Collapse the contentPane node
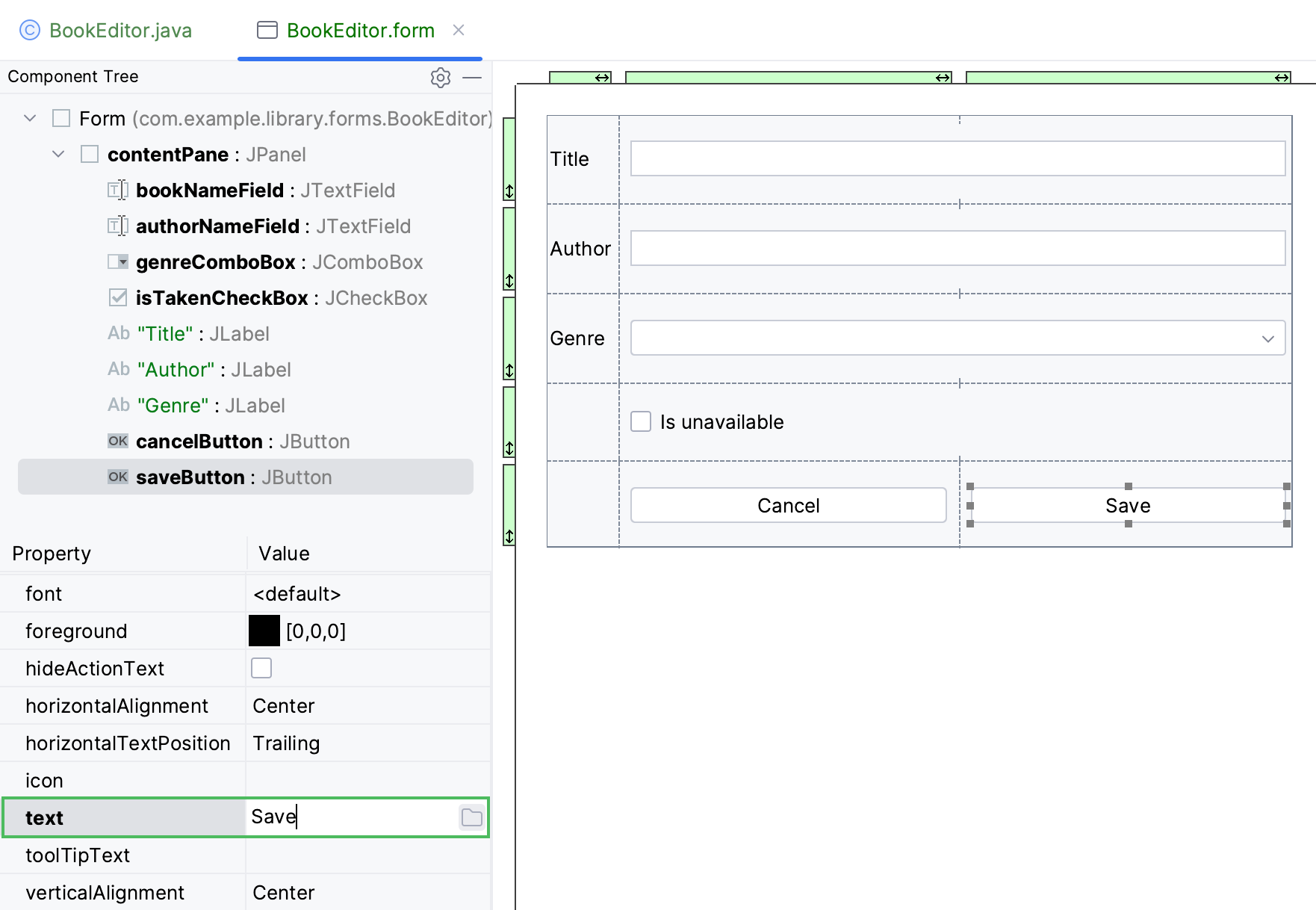The image size is (1316, 910). [x=58, y=154]
